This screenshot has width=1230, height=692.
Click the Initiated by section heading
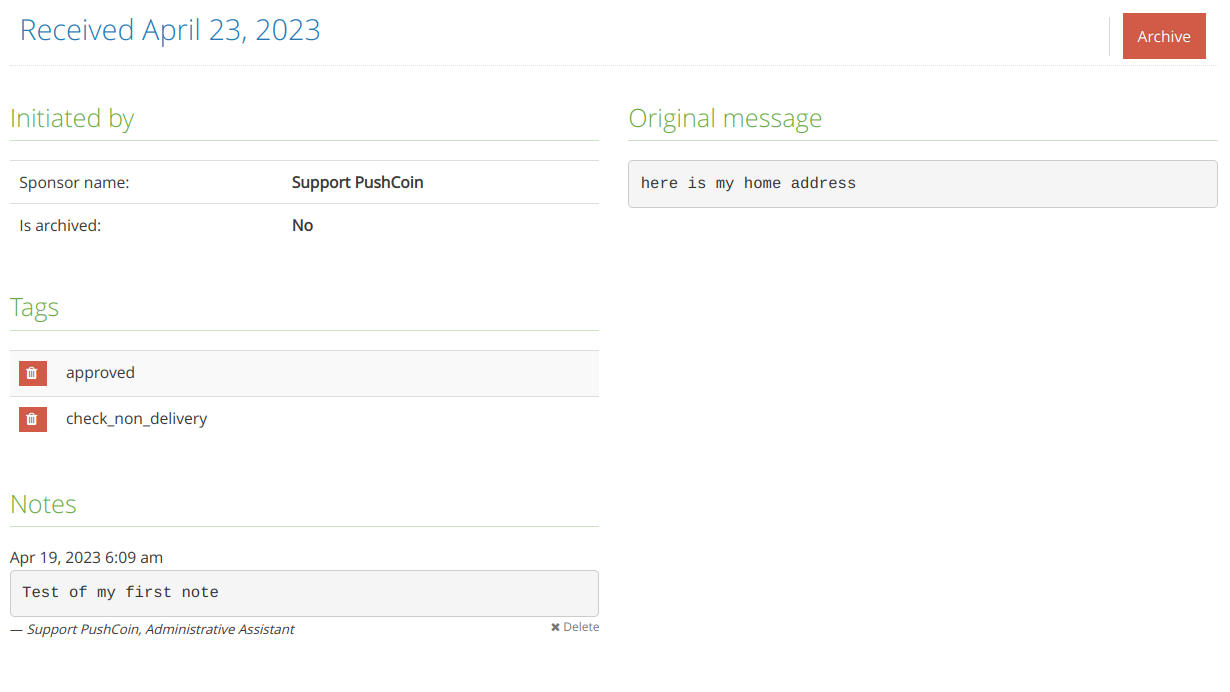72,118
